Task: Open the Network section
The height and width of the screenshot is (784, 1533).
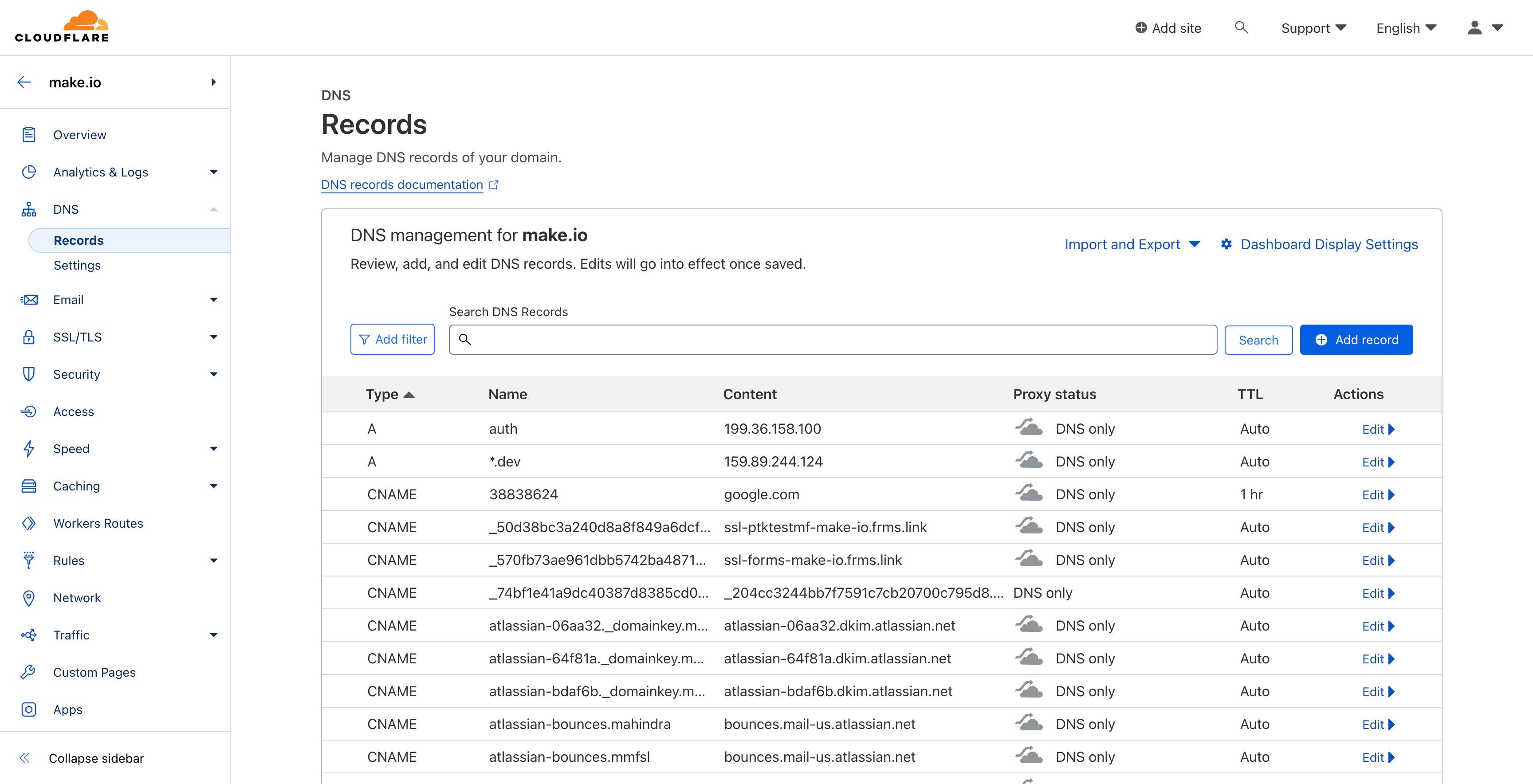Action: [77, 598]
